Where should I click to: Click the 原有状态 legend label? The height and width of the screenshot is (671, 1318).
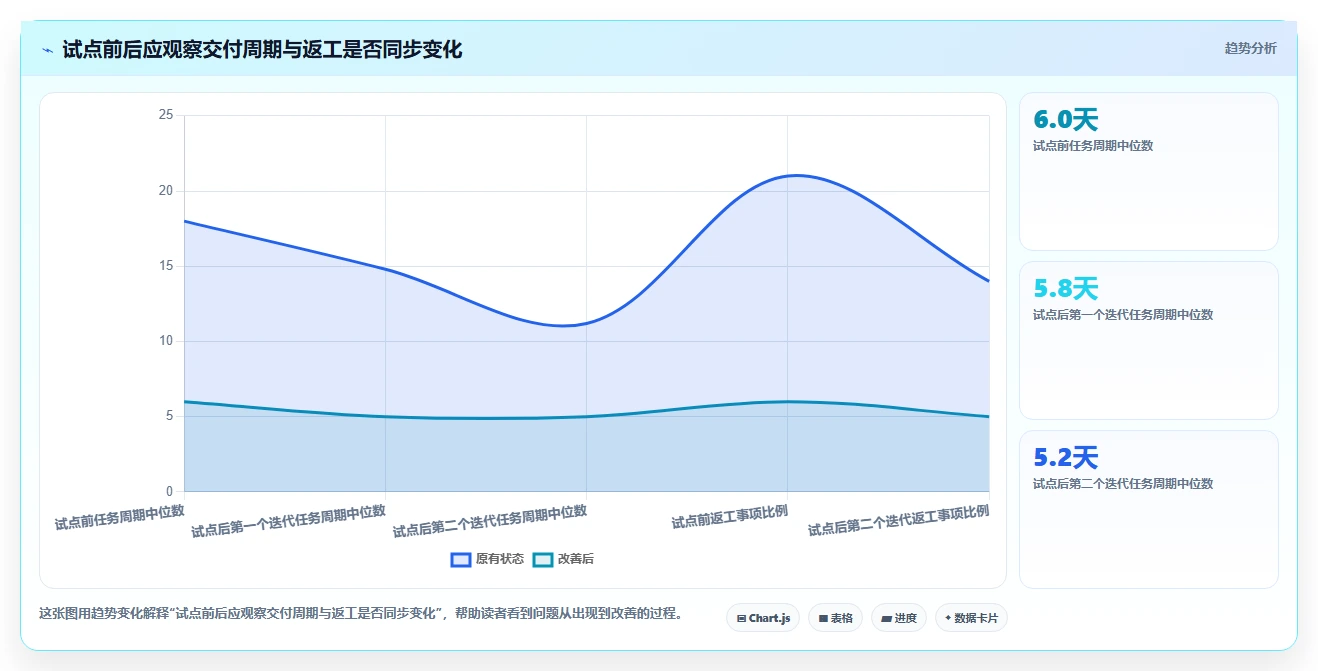pyautogui.click(x=500, y=559)
